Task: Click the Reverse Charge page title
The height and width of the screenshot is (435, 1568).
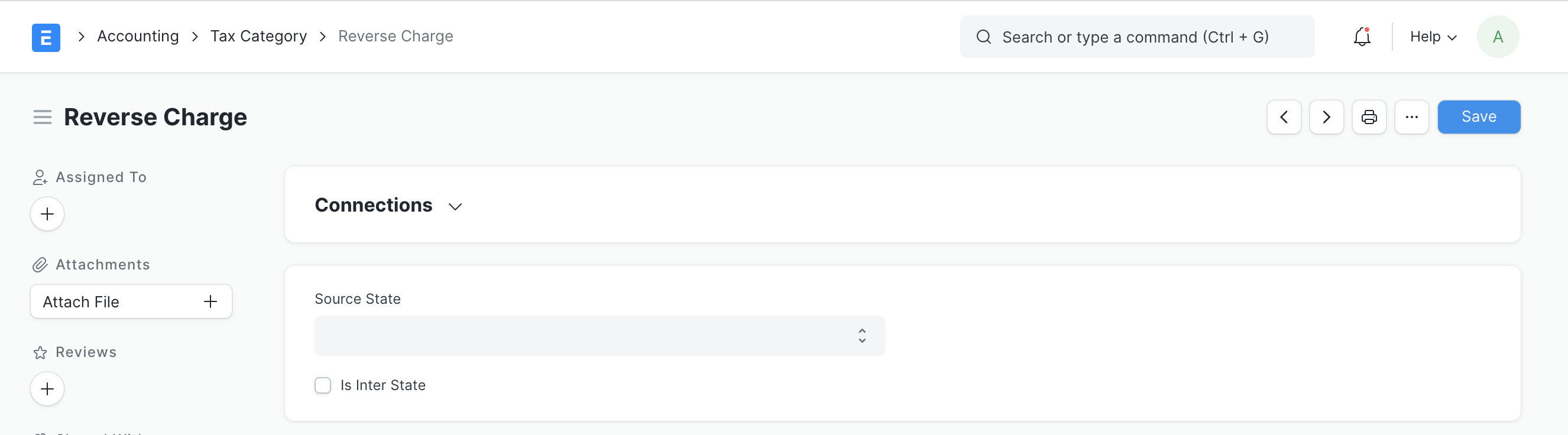Action: click(x=155, y=117)
